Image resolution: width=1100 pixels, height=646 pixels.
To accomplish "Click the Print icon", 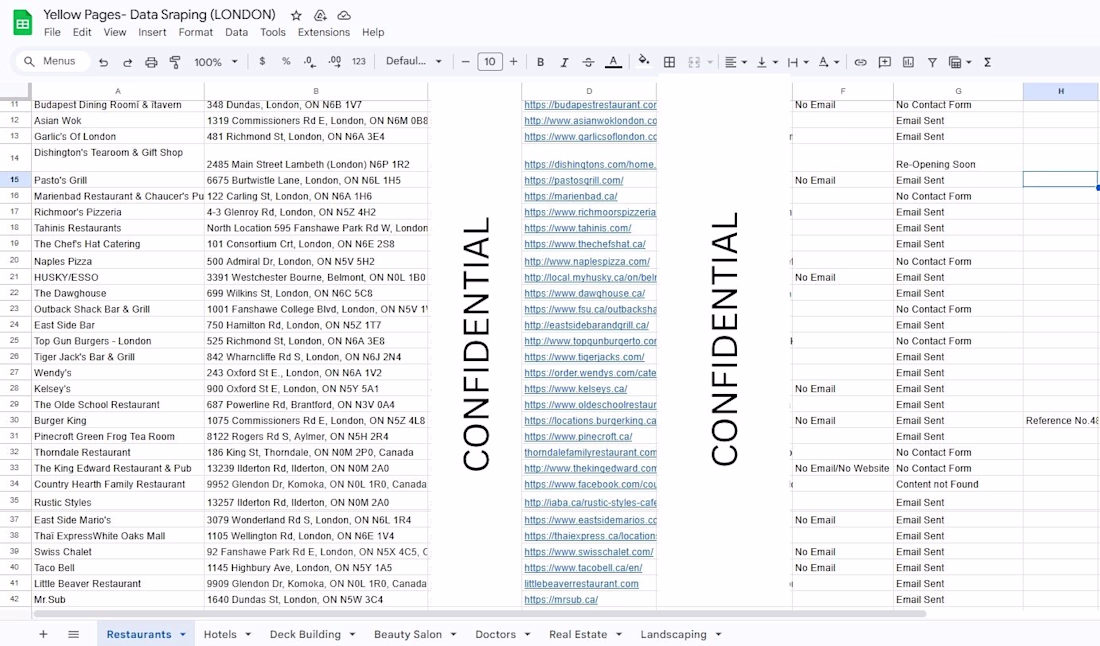I will (152, 62).
